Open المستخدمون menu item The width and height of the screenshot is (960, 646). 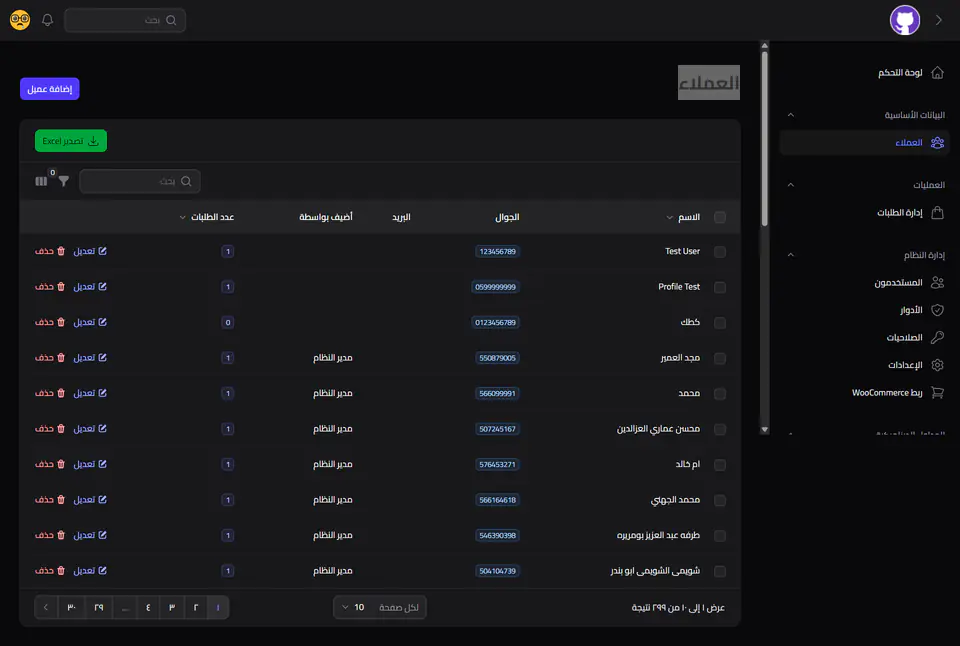tap(898, 282)
